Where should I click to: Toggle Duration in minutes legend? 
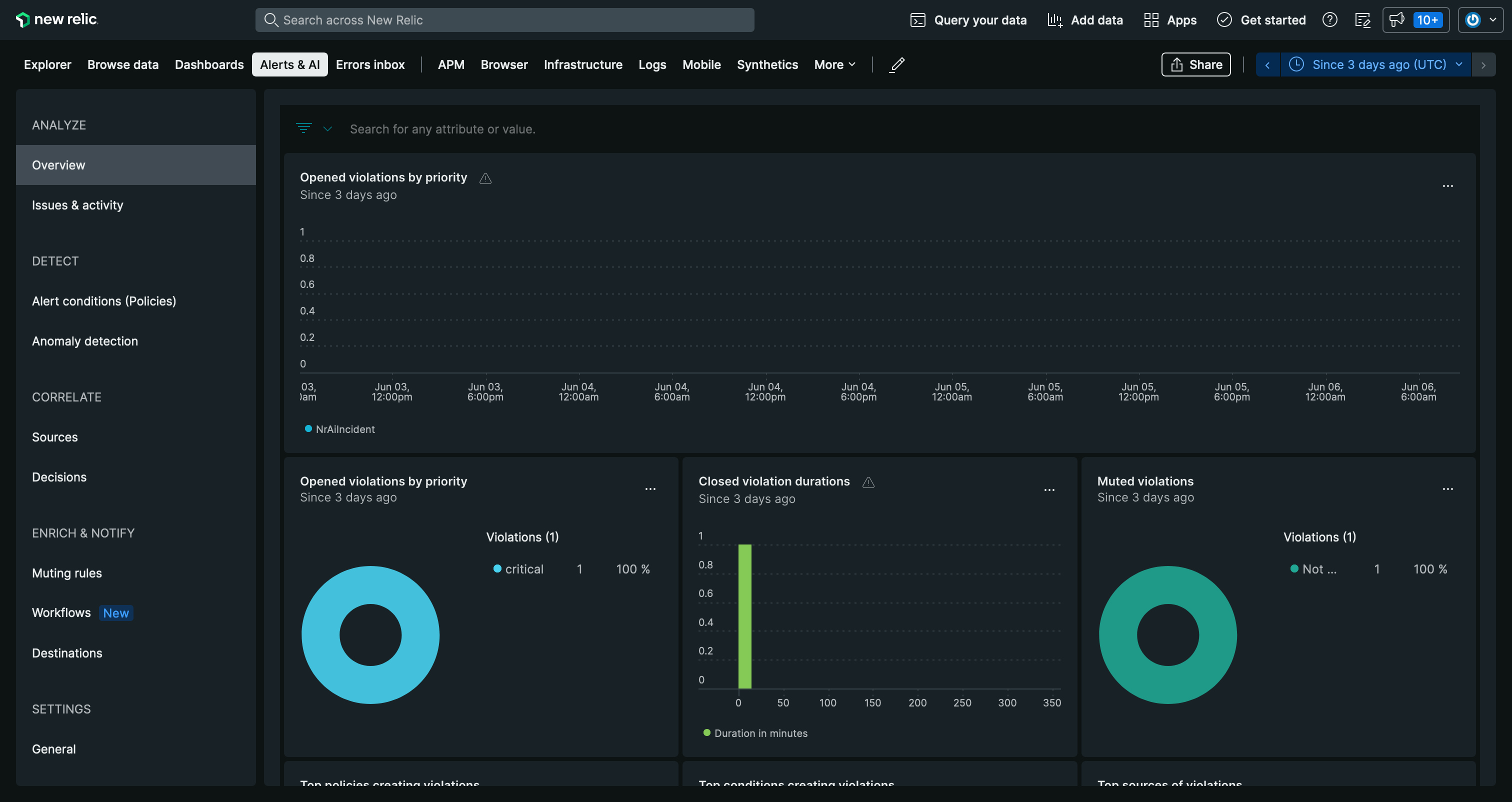click(755, 733)
